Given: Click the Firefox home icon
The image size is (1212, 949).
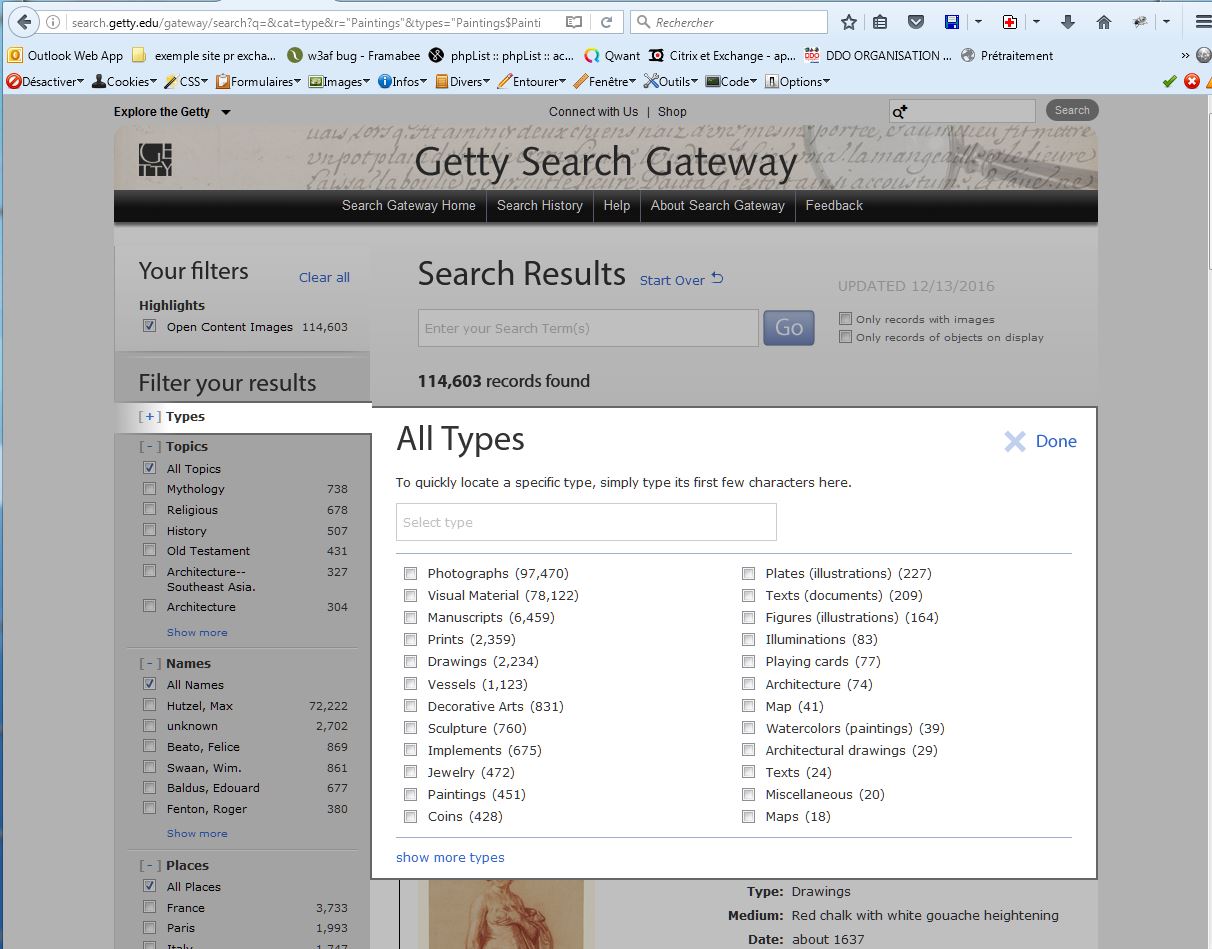Looking at the screenshot, I should pos(1104,22).
